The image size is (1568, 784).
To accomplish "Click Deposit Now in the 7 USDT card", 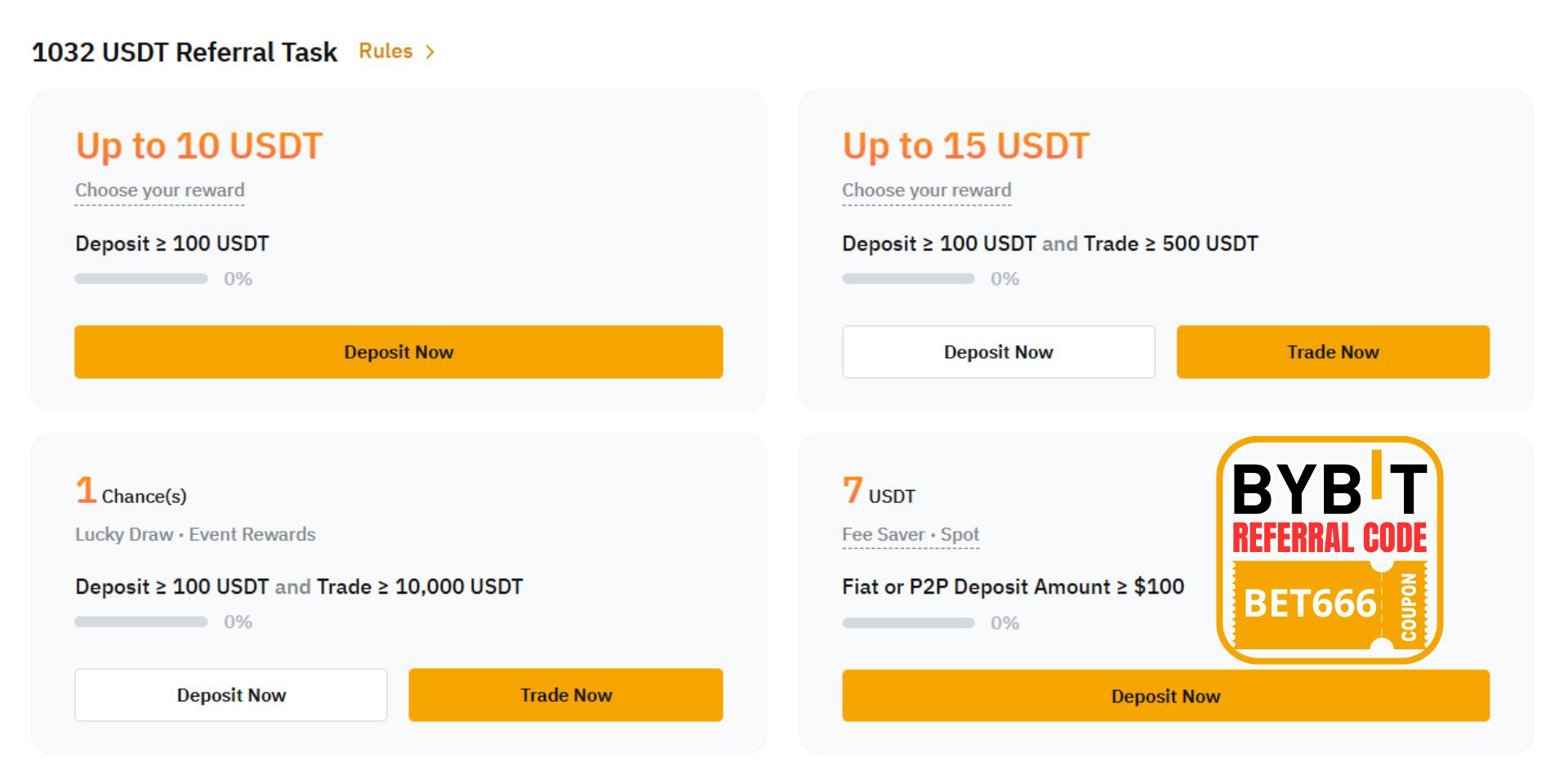I will (1165, 696).
